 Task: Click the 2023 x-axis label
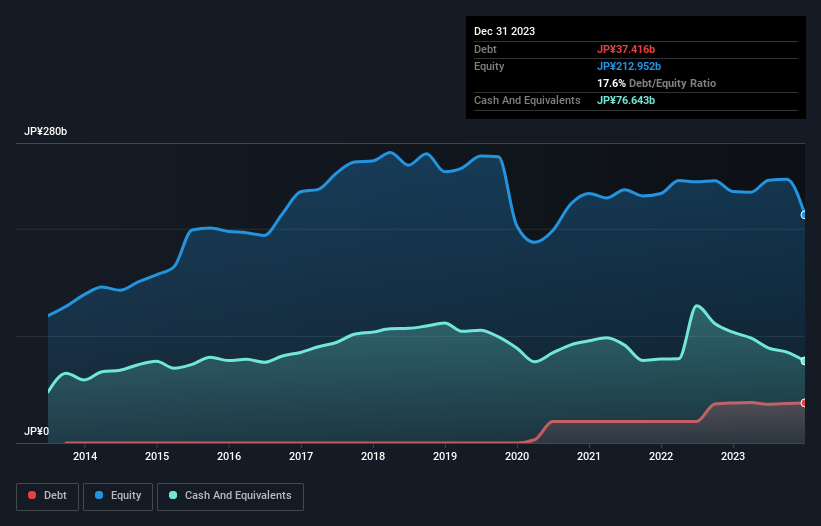coord(733,456)
